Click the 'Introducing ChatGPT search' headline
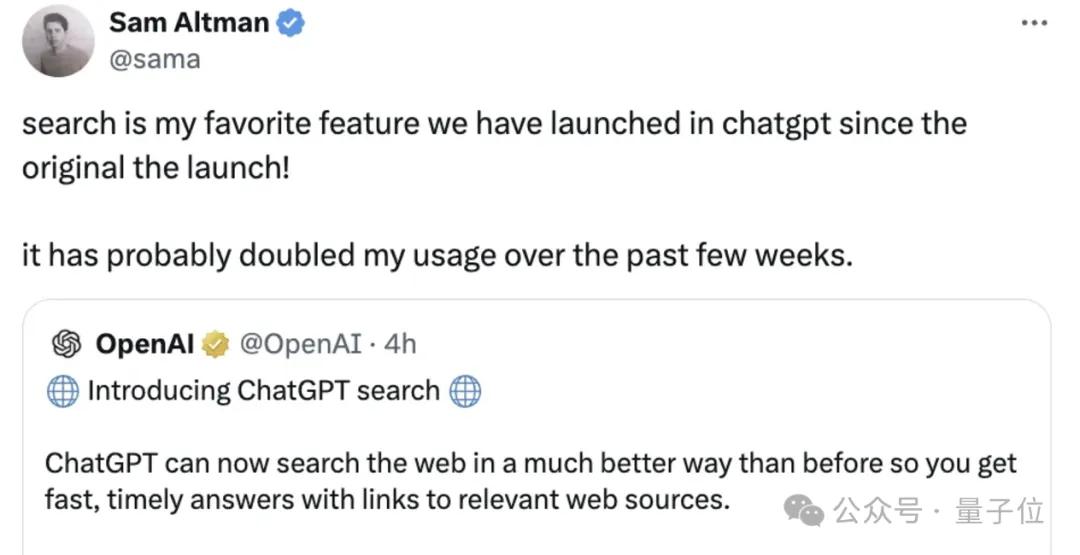 (264, 391)
